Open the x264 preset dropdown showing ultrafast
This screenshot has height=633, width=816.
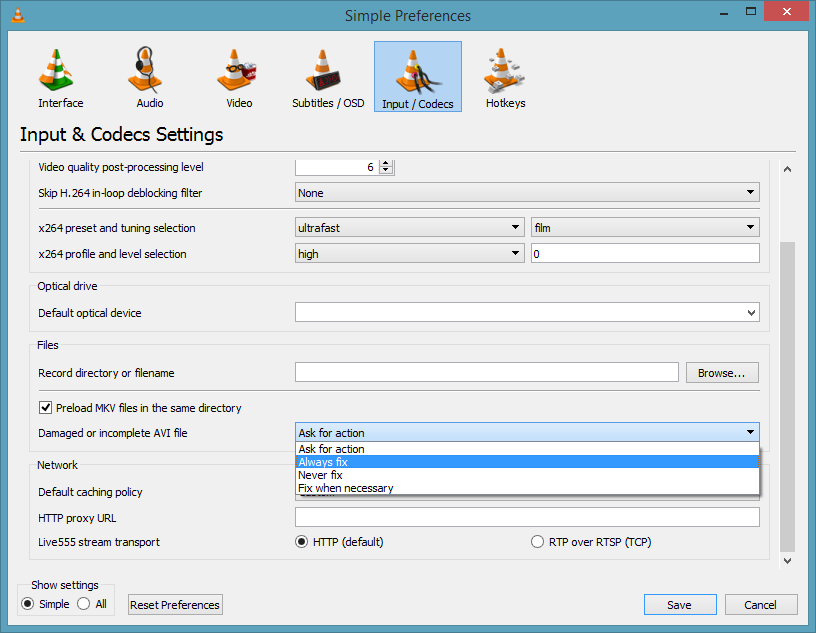click(410, 227)
